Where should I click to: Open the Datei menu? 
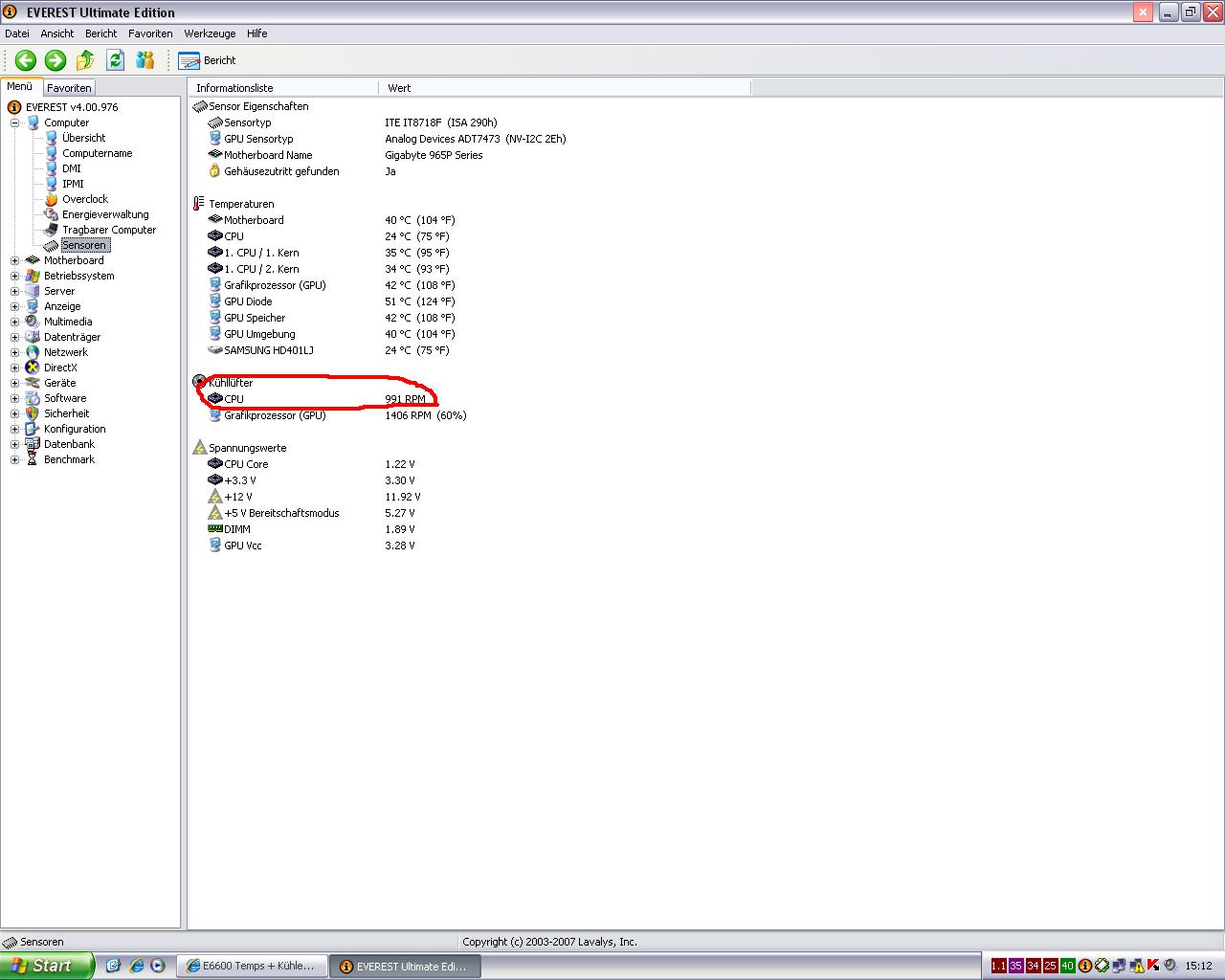[17, 33]
